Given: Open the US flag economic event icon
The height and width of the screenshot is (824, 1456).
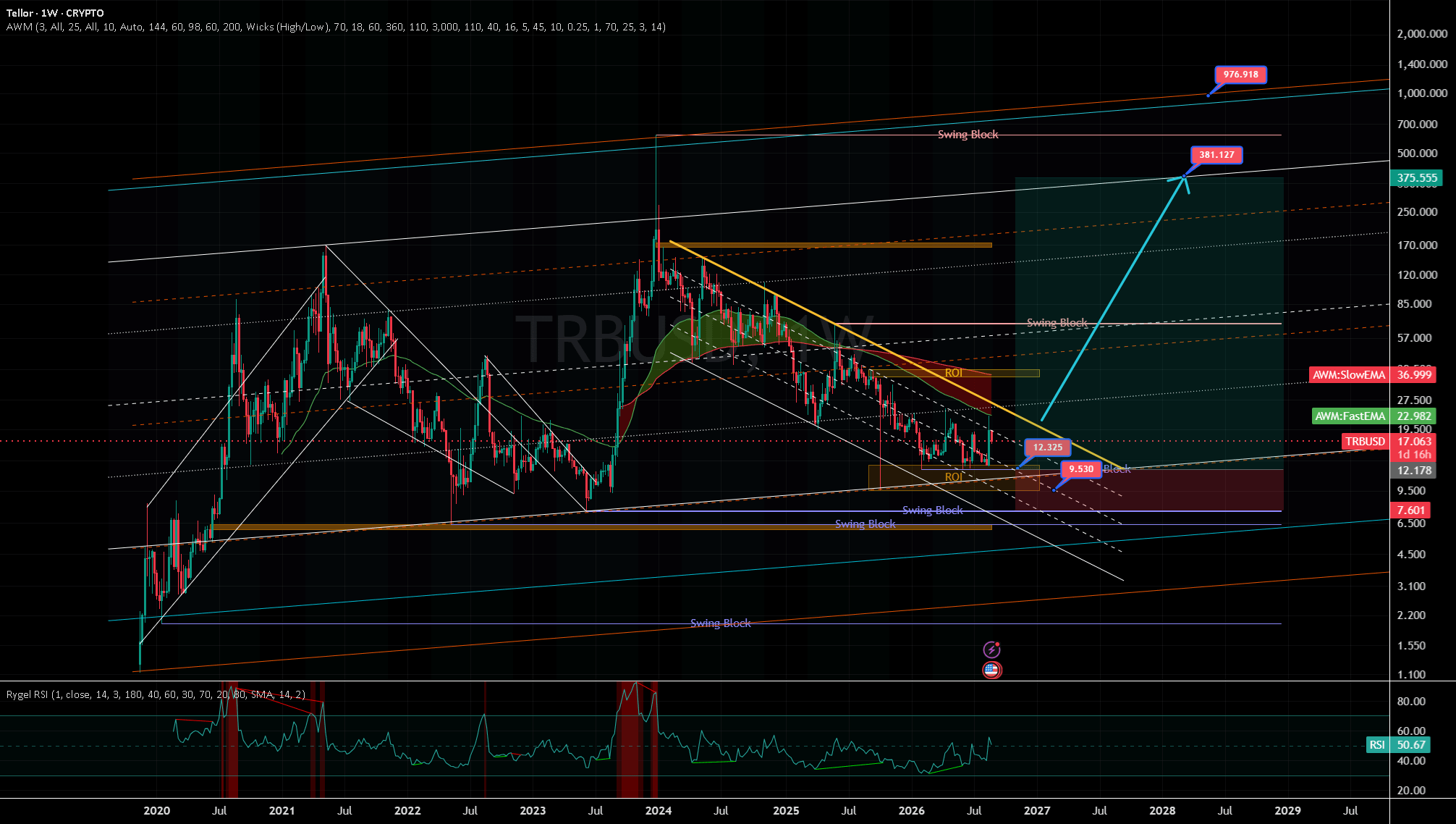Looking at the screenshot, I should coord(991,670).
